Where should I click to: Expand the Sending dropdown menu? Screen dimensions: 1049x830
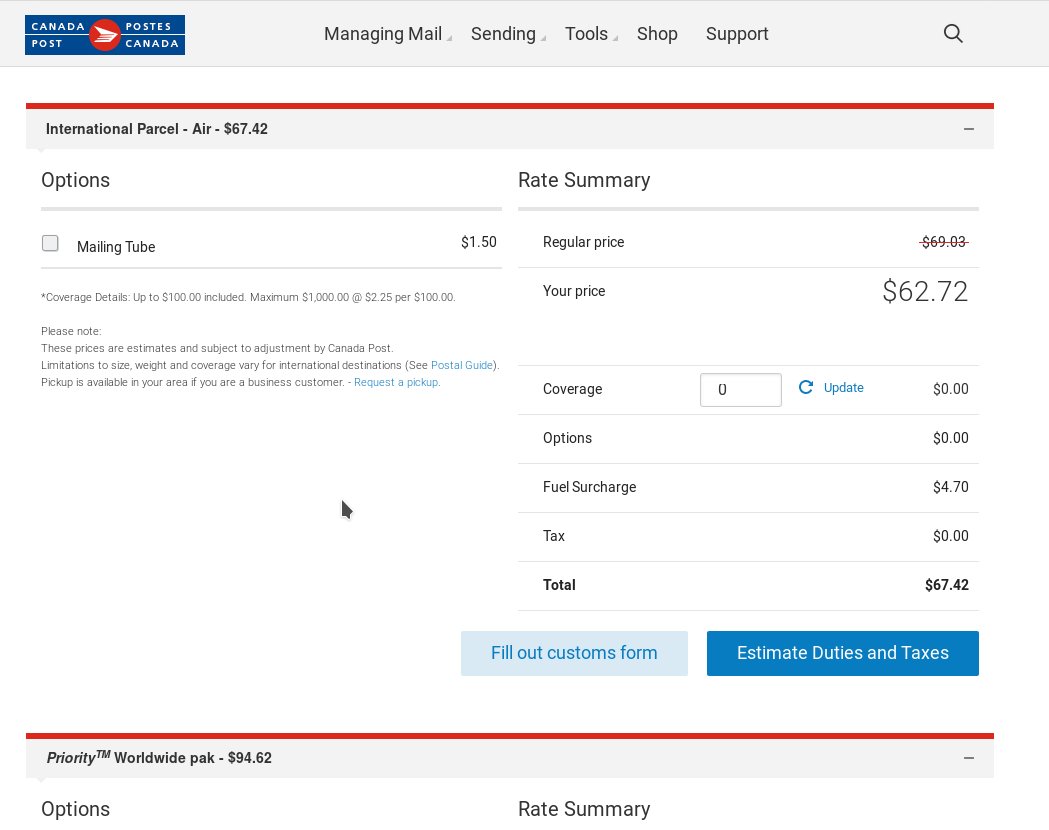tap(504, 34)
